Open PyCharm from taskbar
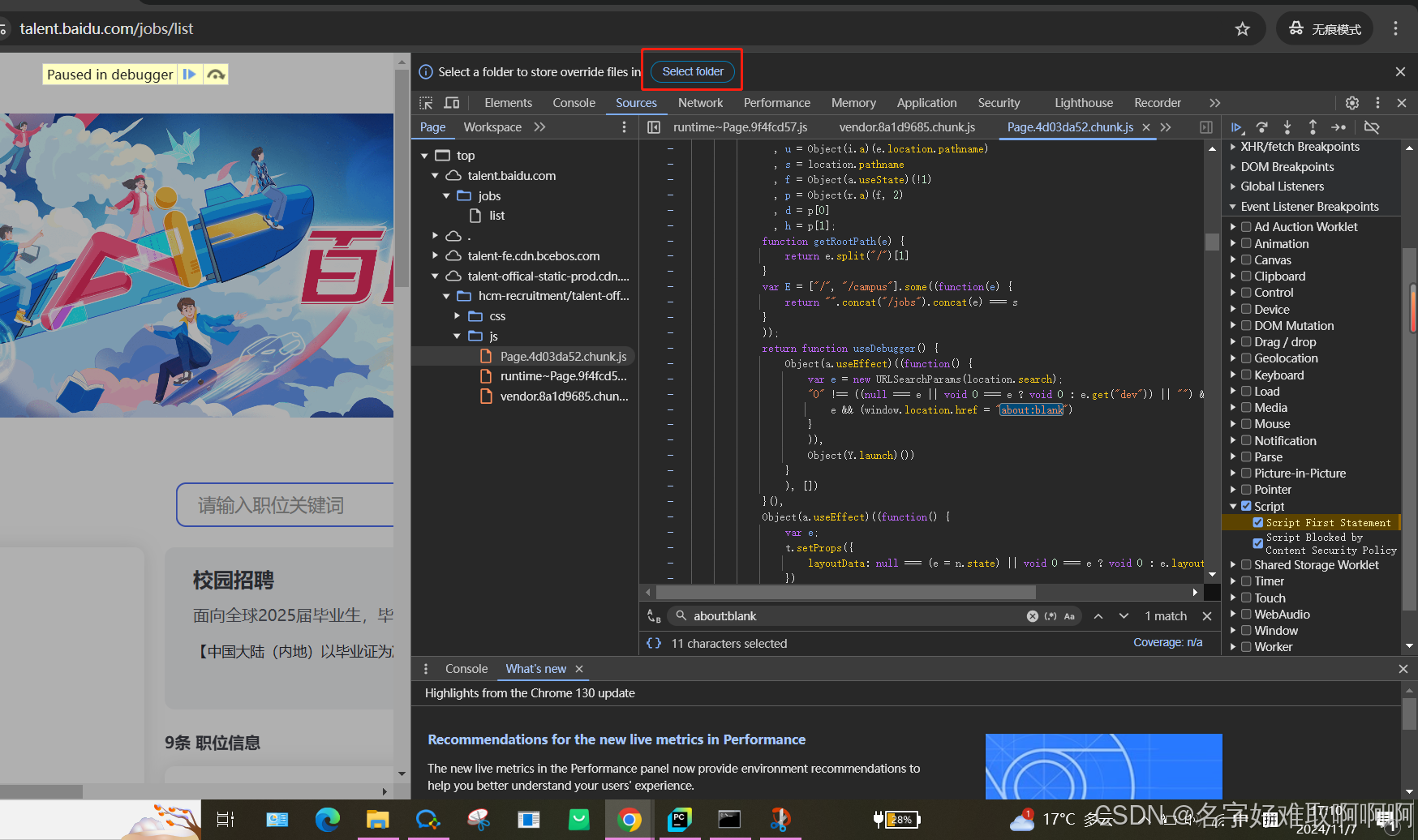1418x840 pixels. click(x=679, y=820)
